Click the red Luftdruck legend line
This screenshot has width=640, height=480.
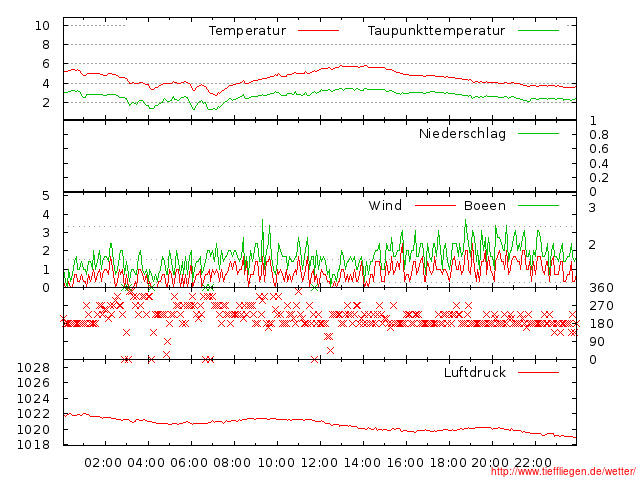click(538, 372)
